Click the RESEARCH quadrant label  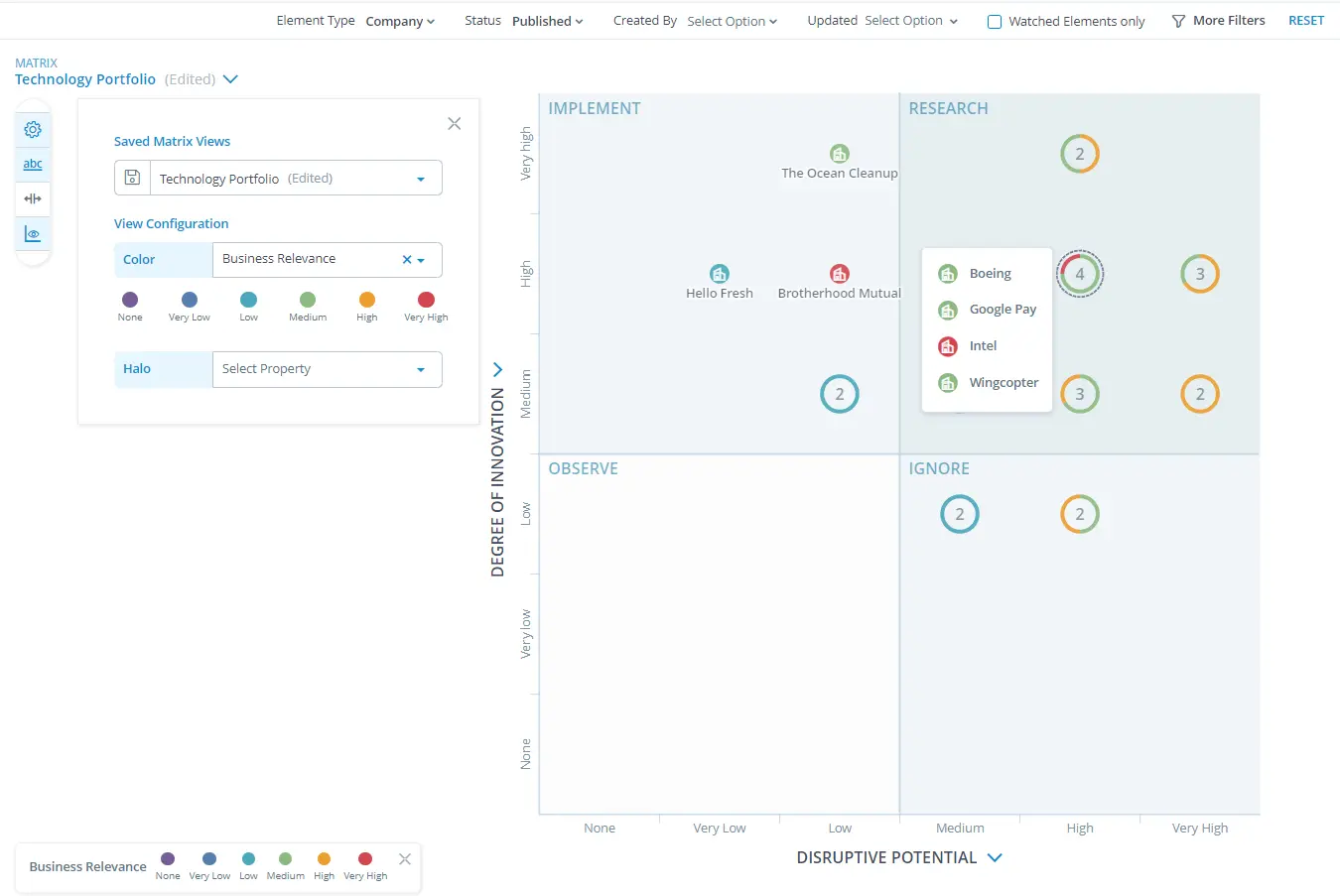coord(948,109)
